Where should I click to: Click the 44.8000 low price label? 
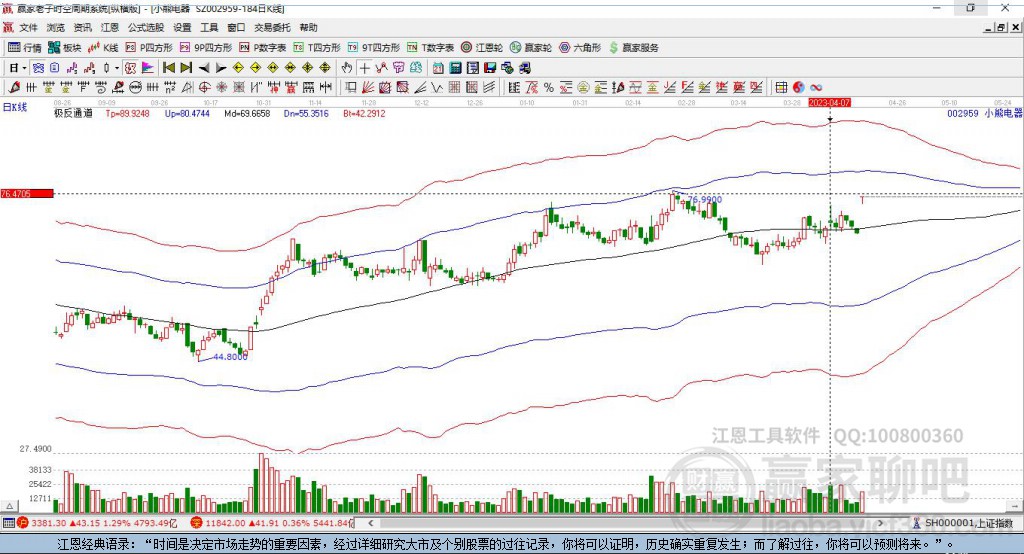[231, 357]
